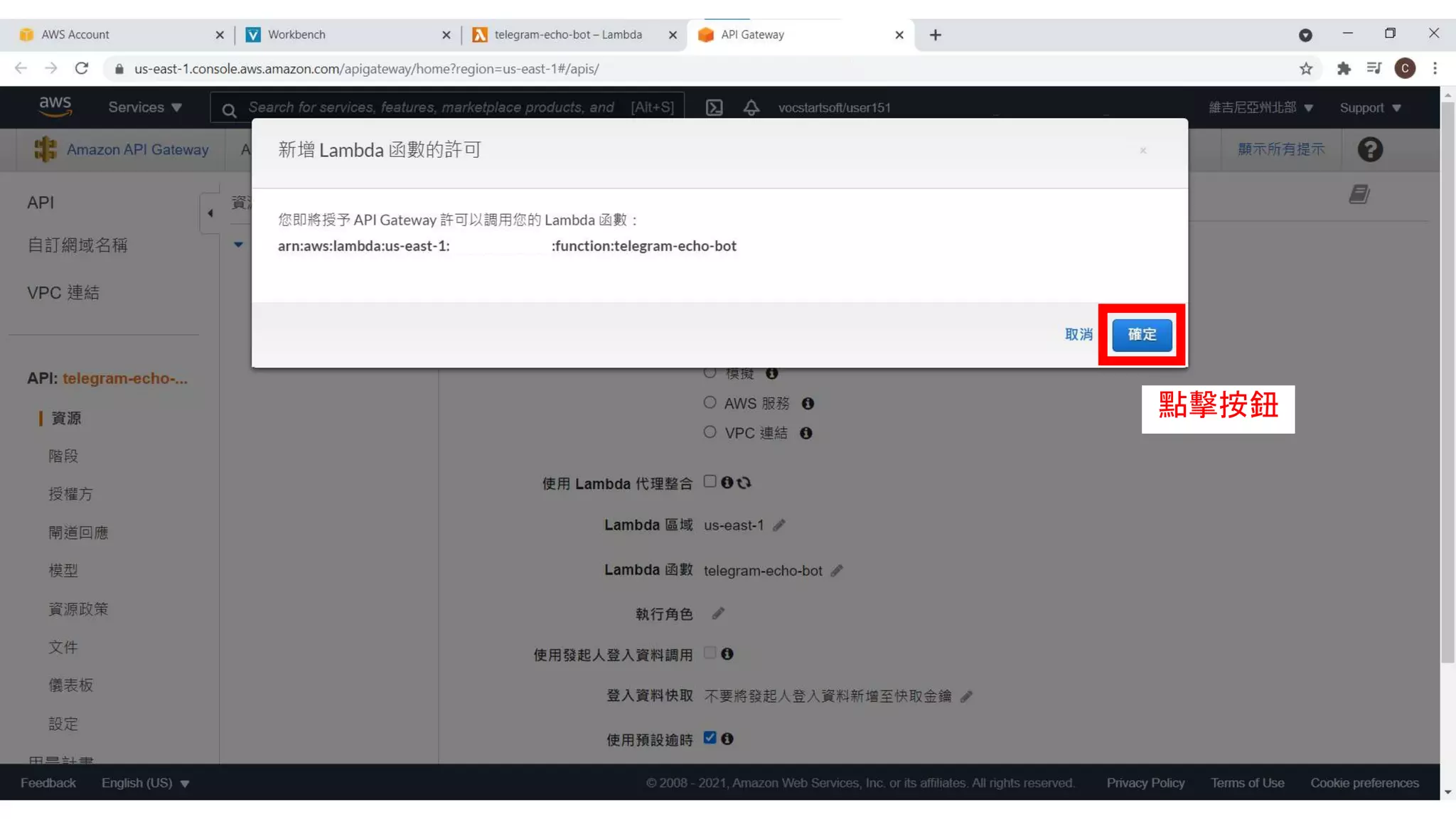This screenshot has width=1456, height=819.
Task: Open the vocstartsoft/user151 account menu
Action: click(x=834, y=107)
